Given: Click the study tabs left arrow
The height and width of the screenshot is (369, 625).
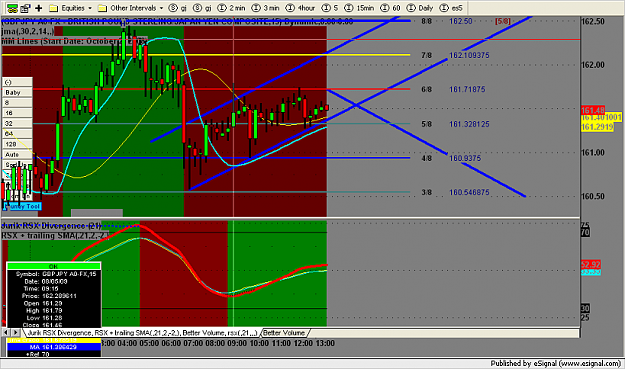Looking at the screenshot, I should (x=6, y=332).
